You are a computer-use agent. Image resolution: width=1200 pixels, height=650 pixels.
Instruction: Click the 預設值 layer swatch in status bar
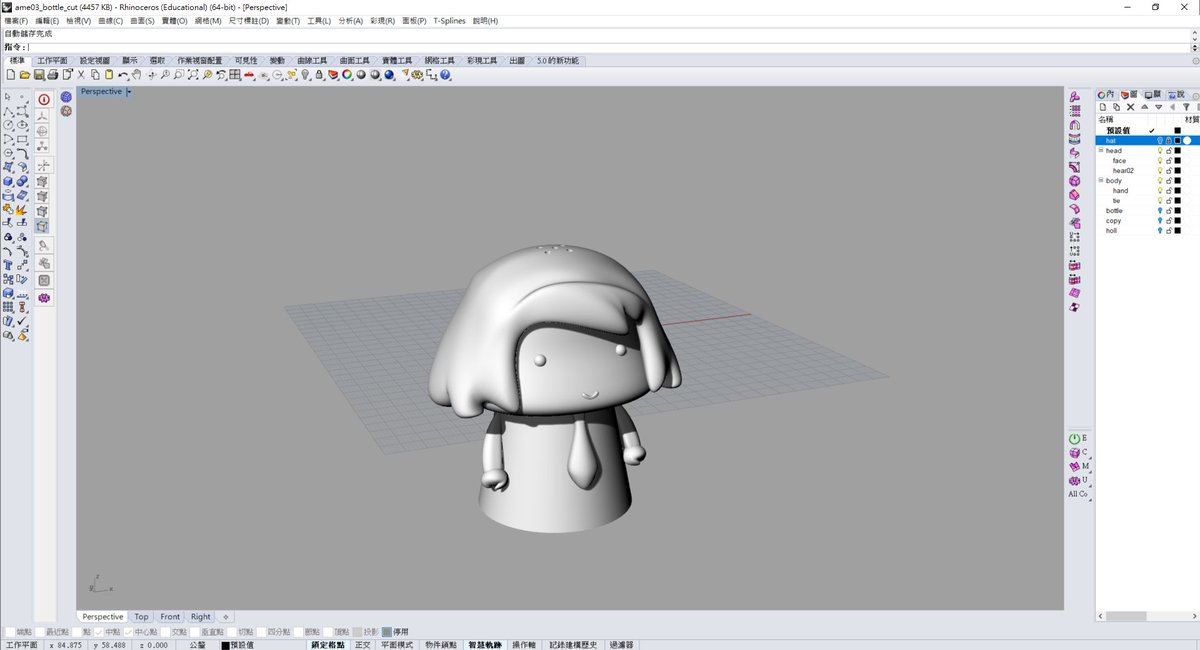(225, 645)
